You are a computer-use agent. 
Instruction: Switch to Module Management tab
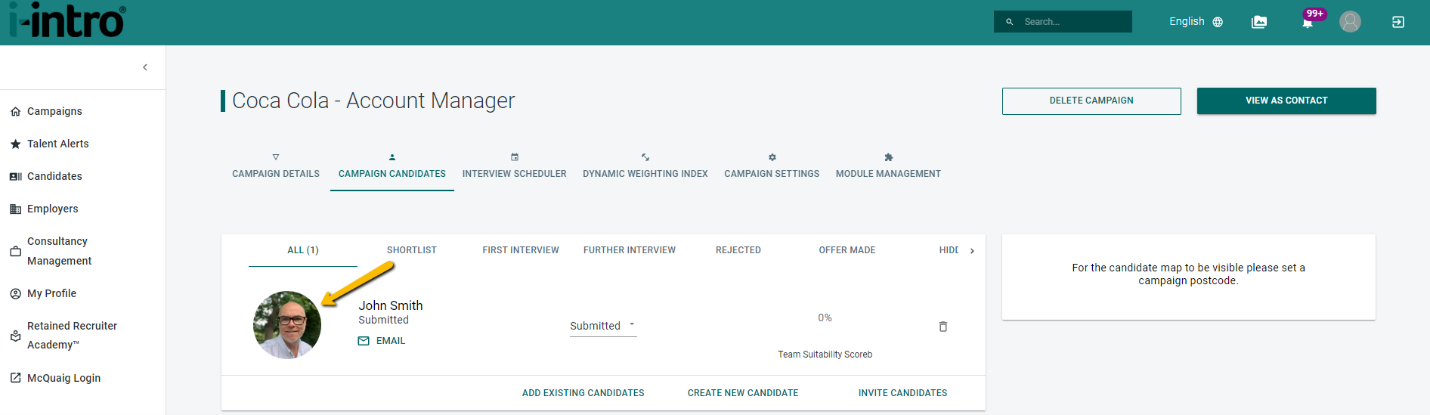888,166
